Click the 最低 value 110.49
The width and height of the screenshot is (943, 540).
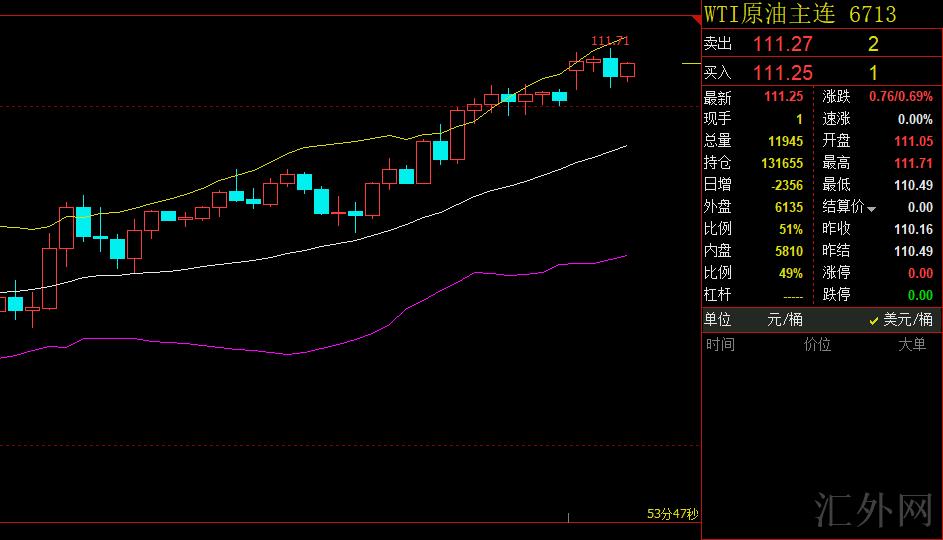click(914, 185)
